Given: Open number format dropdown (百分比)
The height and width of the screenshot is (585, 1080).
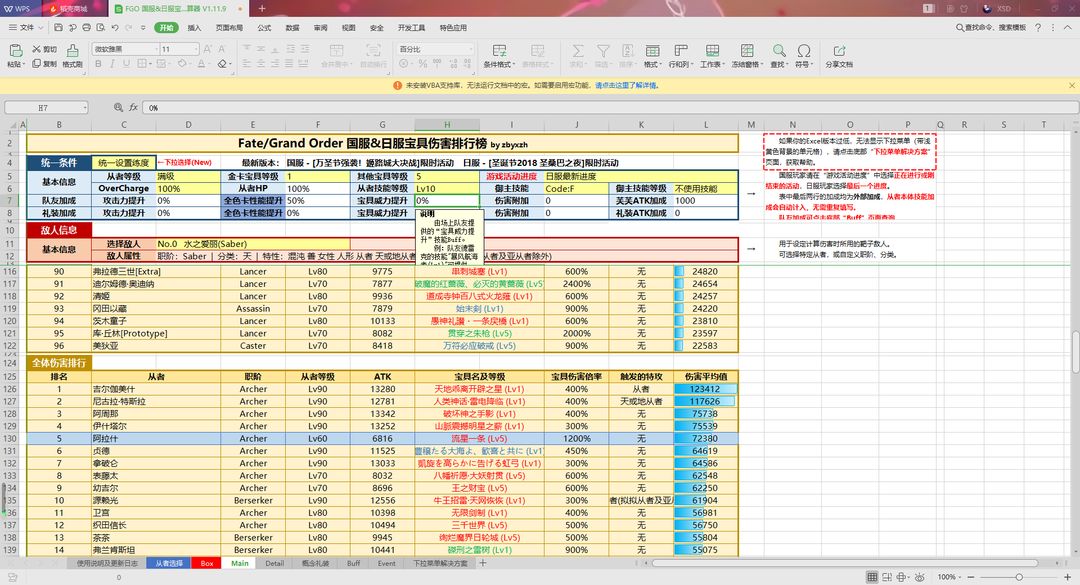Looking at the screenshot, I should (470, 49).
